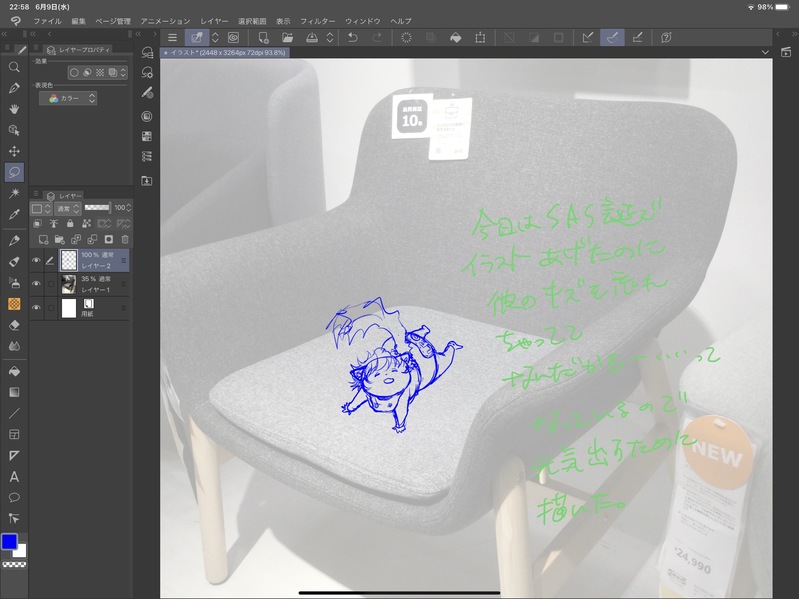Open the レイヤー menu in menu bar
799x599 pixels.
[x=214, y=21]
